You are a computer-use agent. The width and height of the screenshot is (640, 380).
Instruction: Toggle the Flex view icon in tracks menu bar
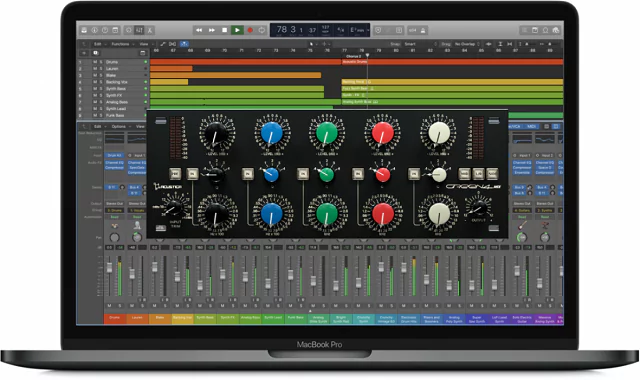173,44
